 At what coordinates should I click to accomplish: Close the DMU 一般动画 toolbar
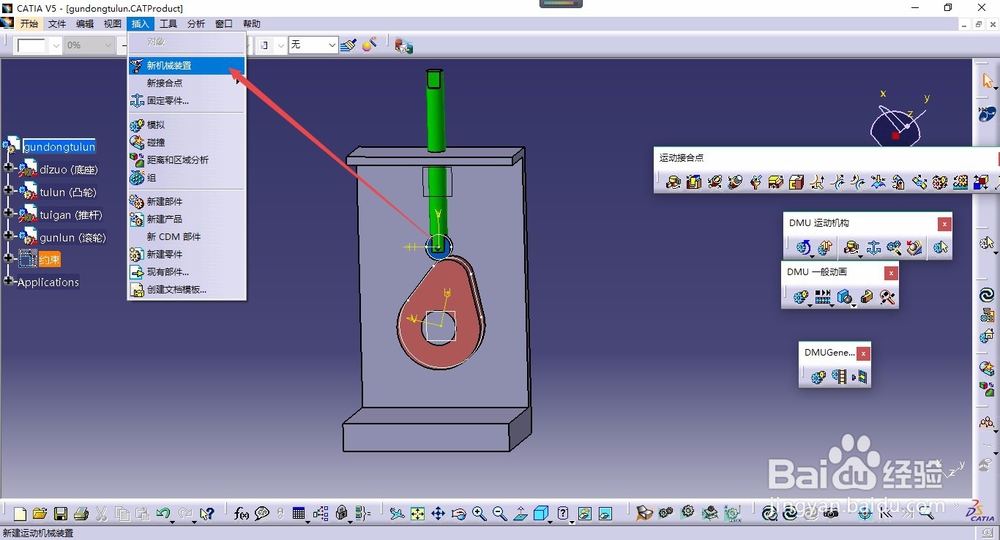[x=891, y=273]
